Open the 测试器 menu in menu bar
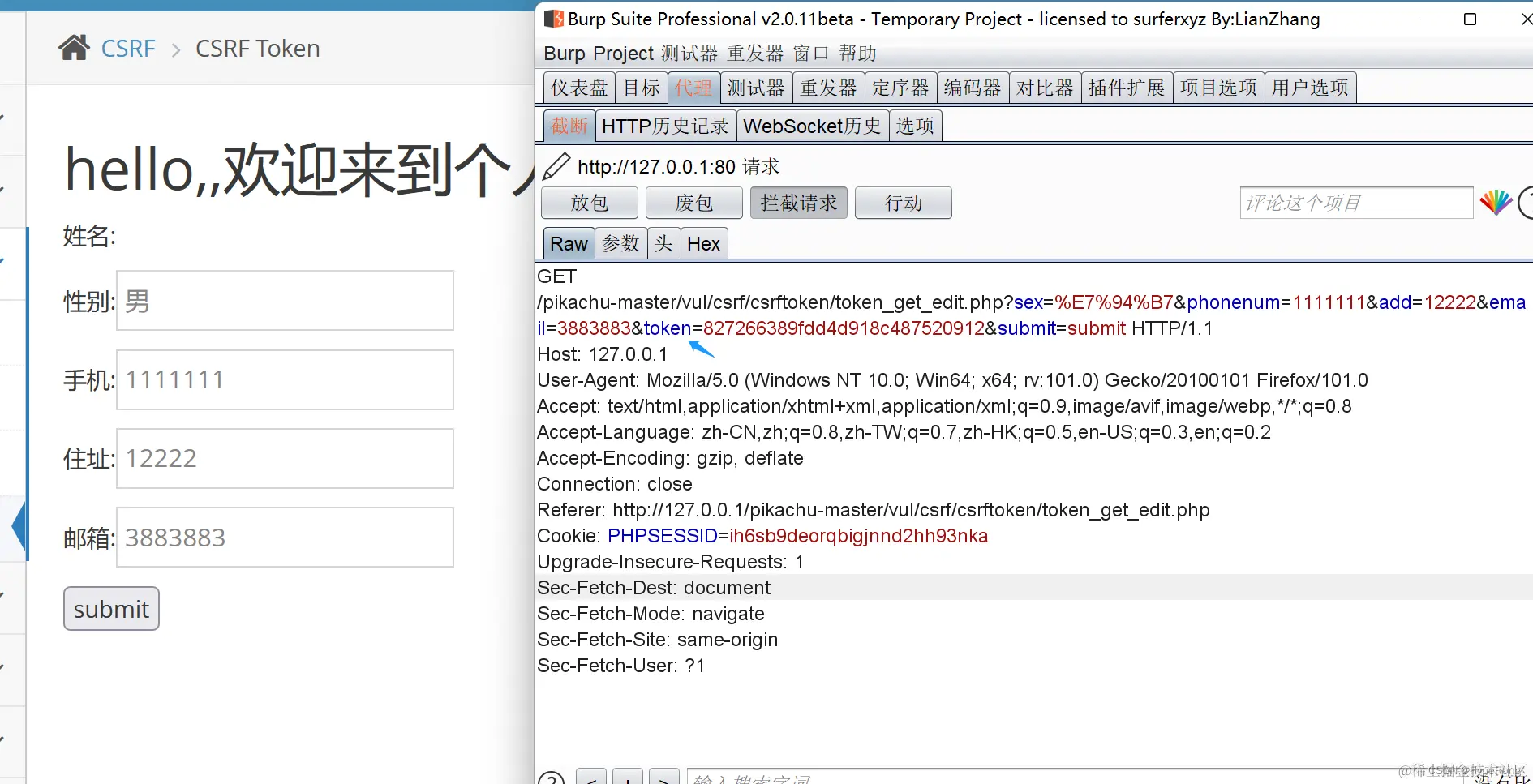The height and width of the screenshot is (784, 1533). [x=689, y=54]
